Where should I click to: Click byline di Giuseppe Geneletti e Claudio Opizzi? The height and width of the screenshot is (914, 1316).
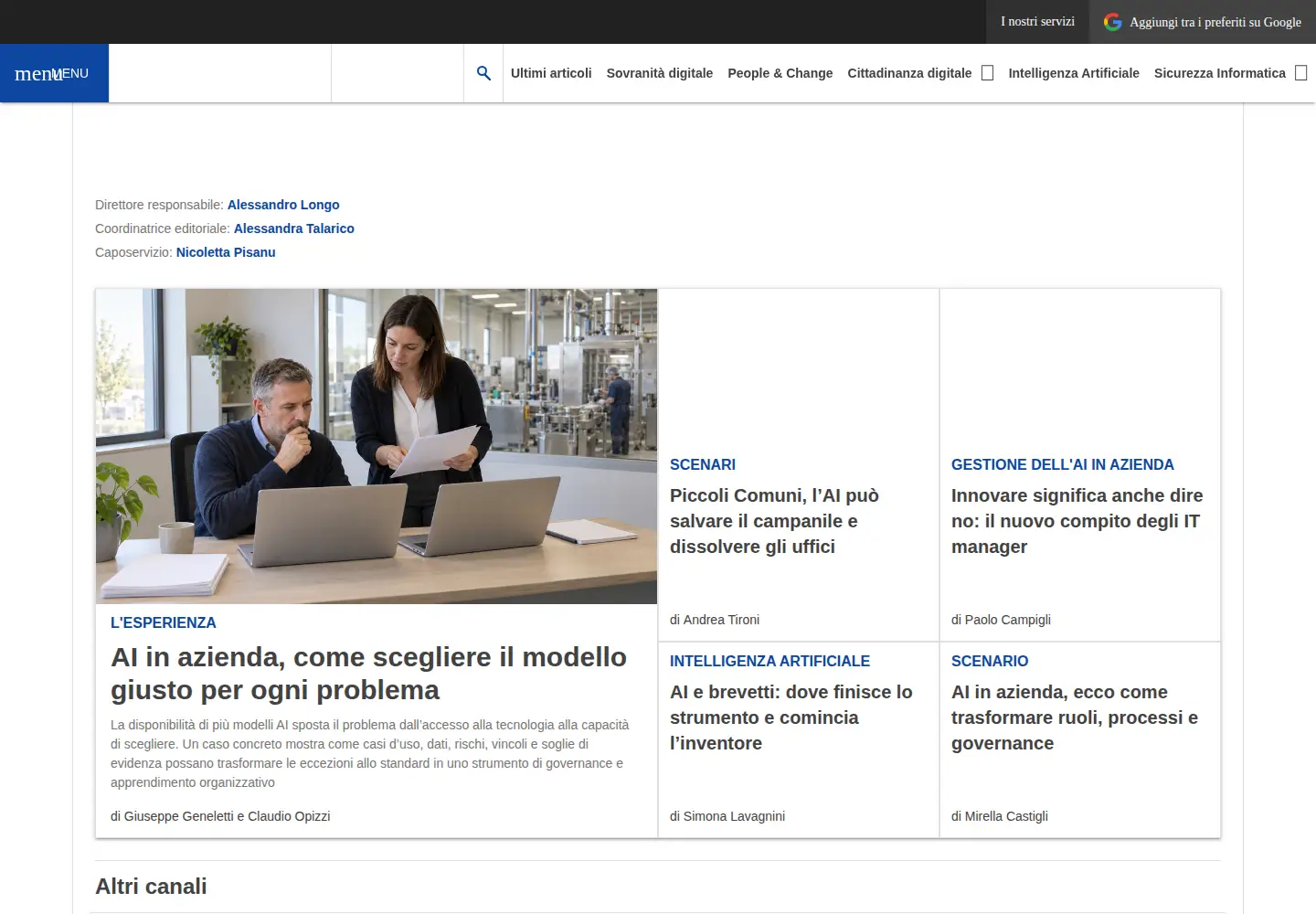pos(220,816)
